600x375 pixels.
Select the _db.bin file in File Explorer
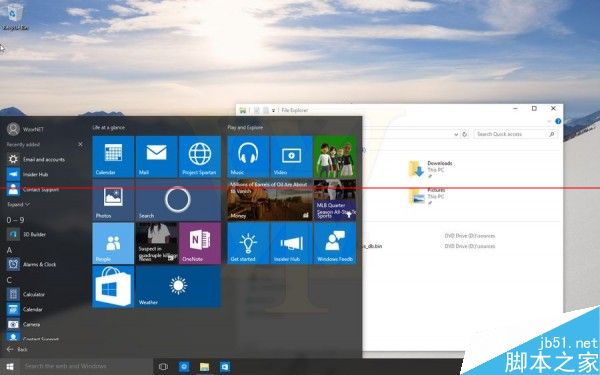(372, 246)
